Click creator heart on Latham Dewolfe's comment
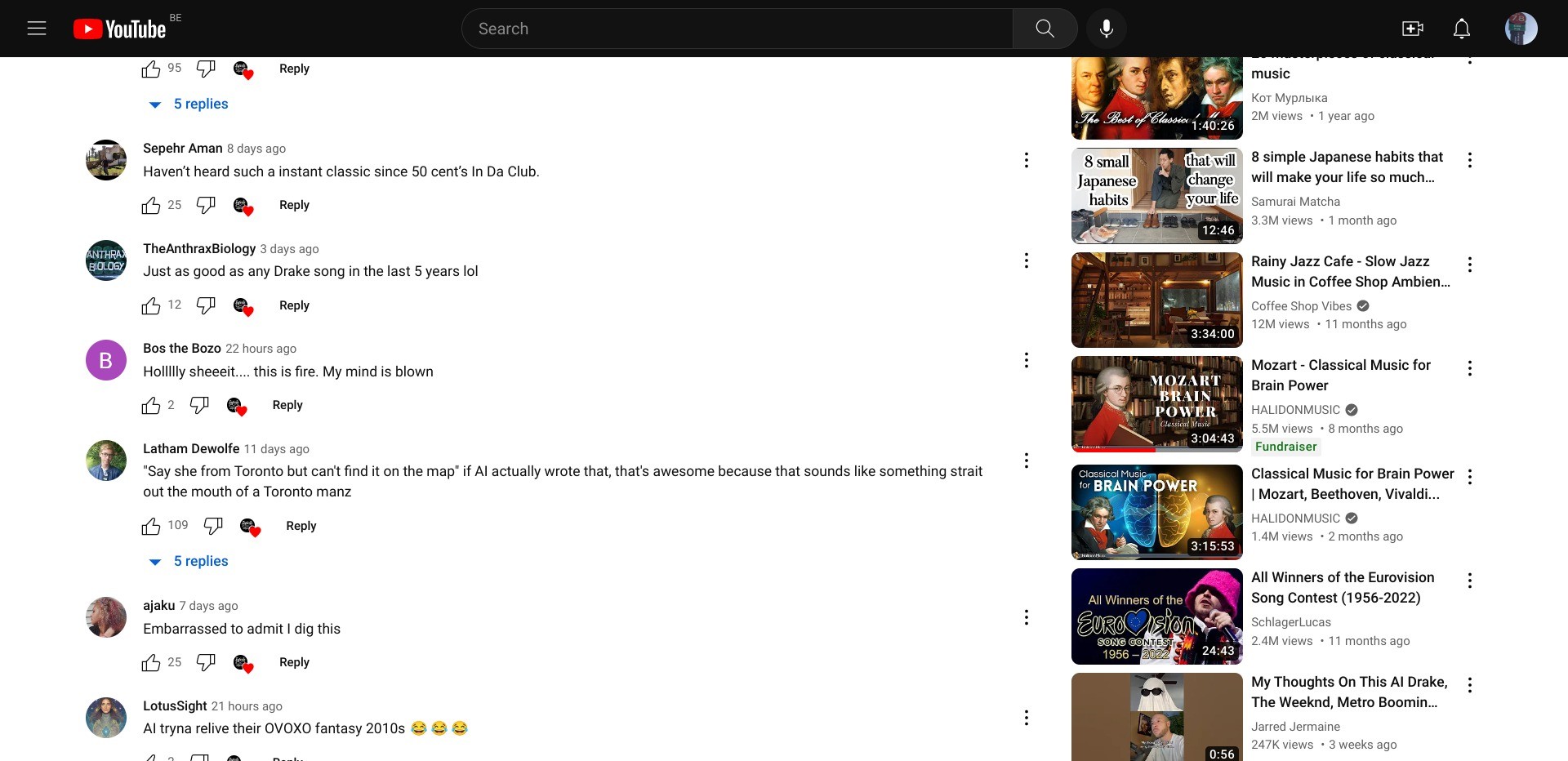 250,527
